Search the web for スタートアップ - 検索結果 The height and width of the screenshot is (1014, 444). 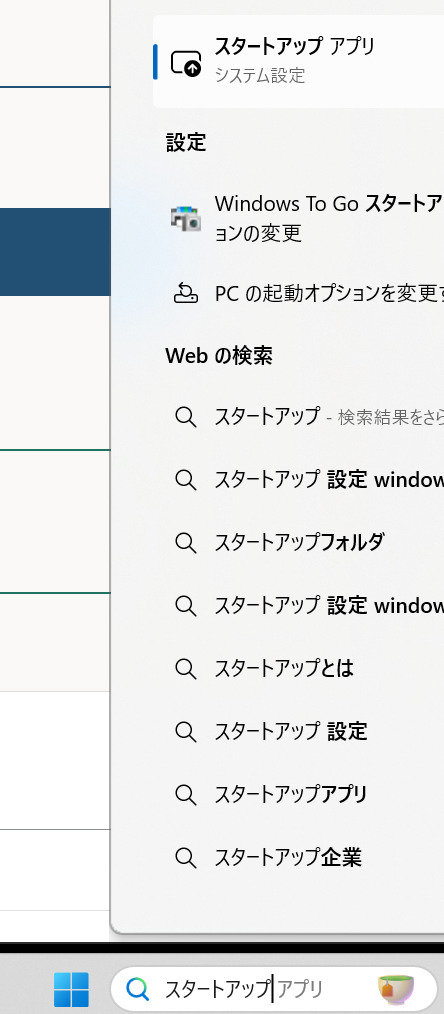[299, 417]
